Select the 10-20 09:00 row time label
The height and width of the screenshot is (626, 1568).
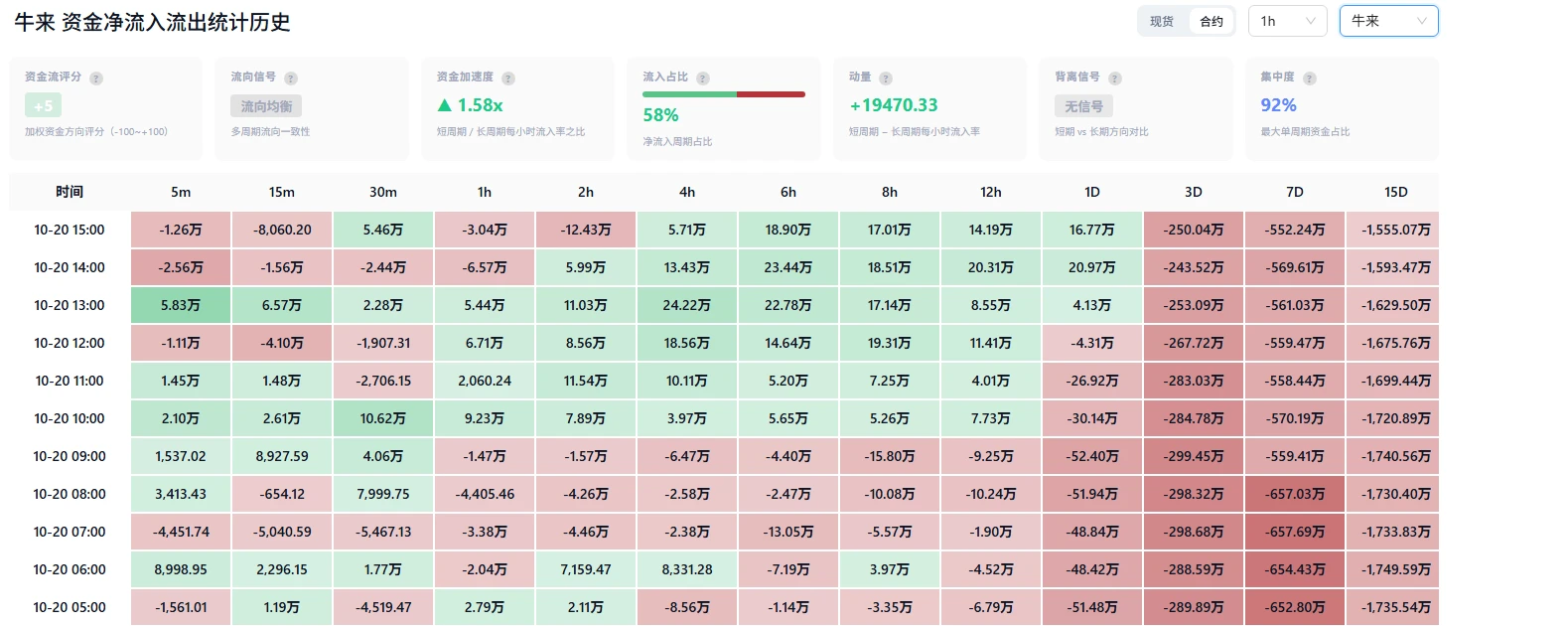point(70,456)
